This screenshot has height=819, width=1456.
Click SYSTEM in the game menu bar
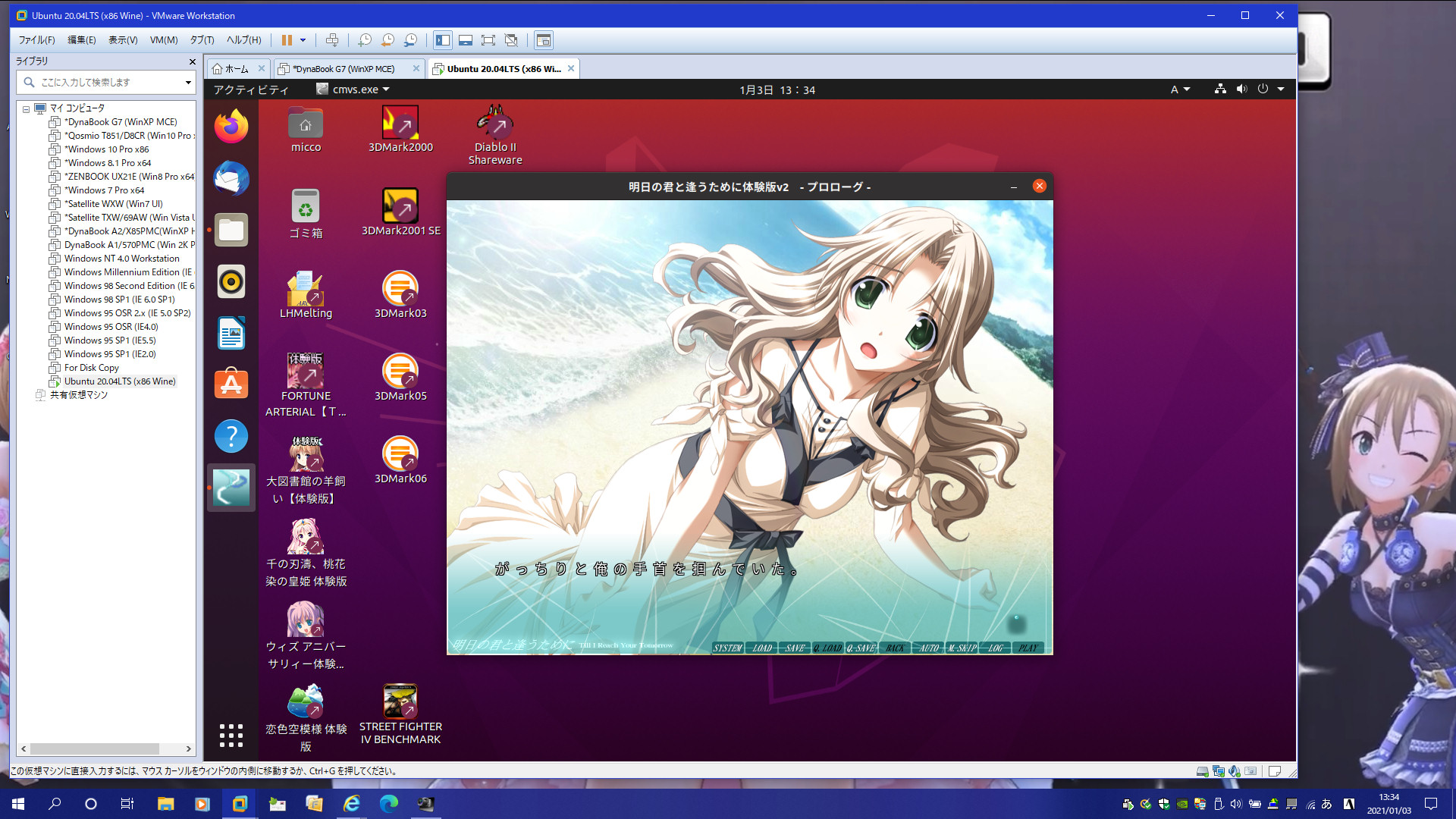pos(728,648)
